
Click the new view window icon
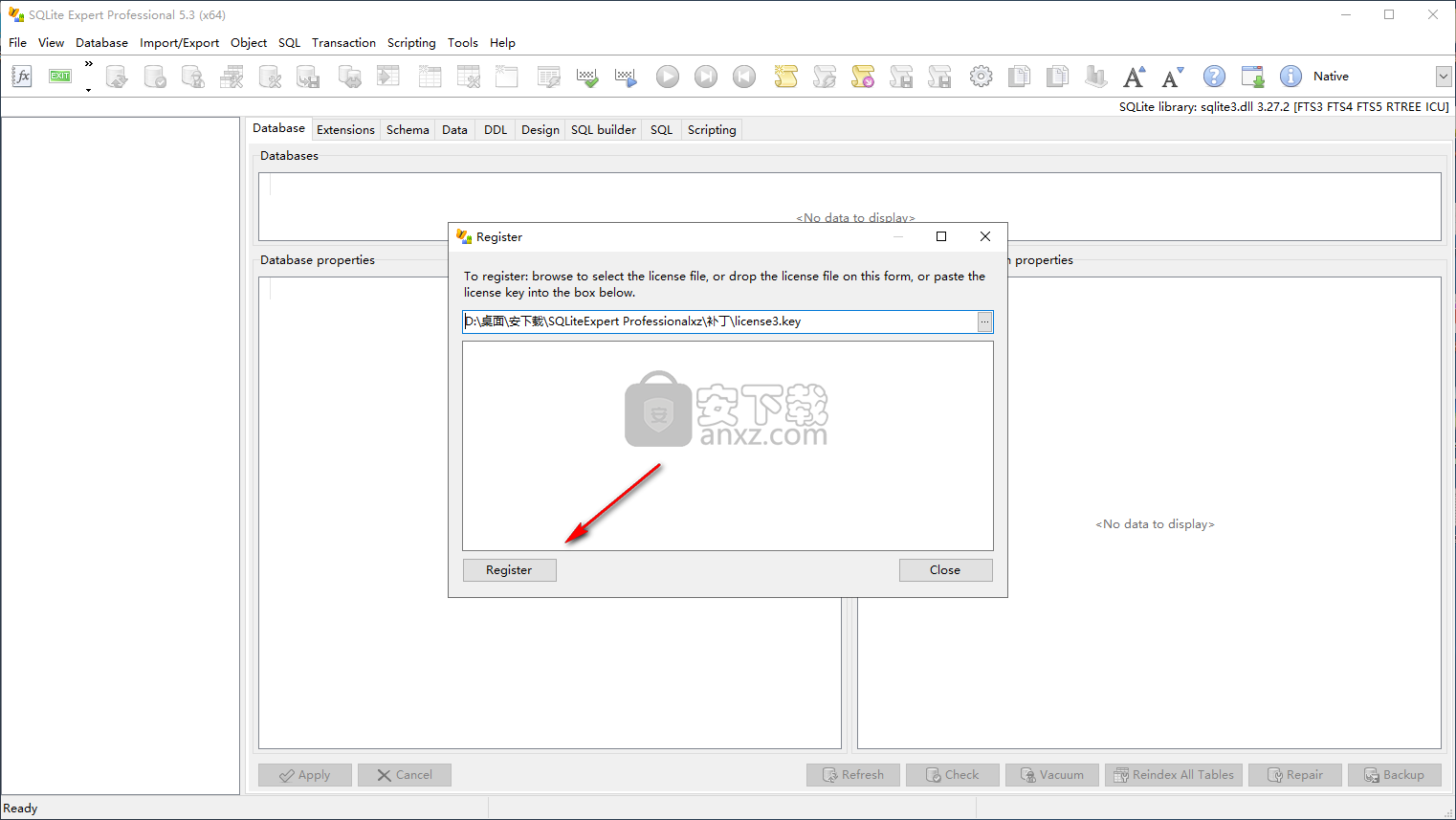(506, 77)
